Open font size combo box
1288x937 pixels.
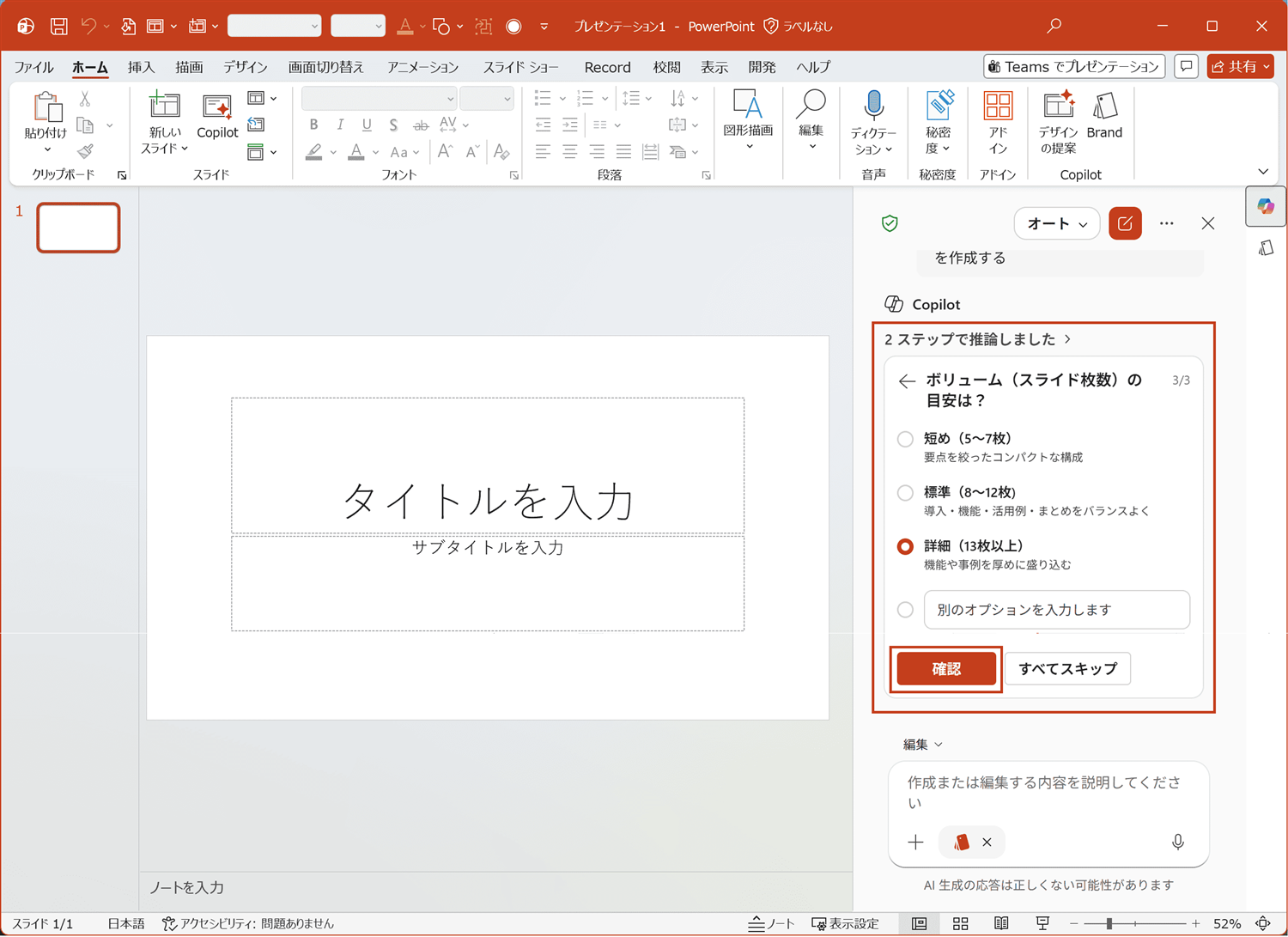click(x=487, y=99)
